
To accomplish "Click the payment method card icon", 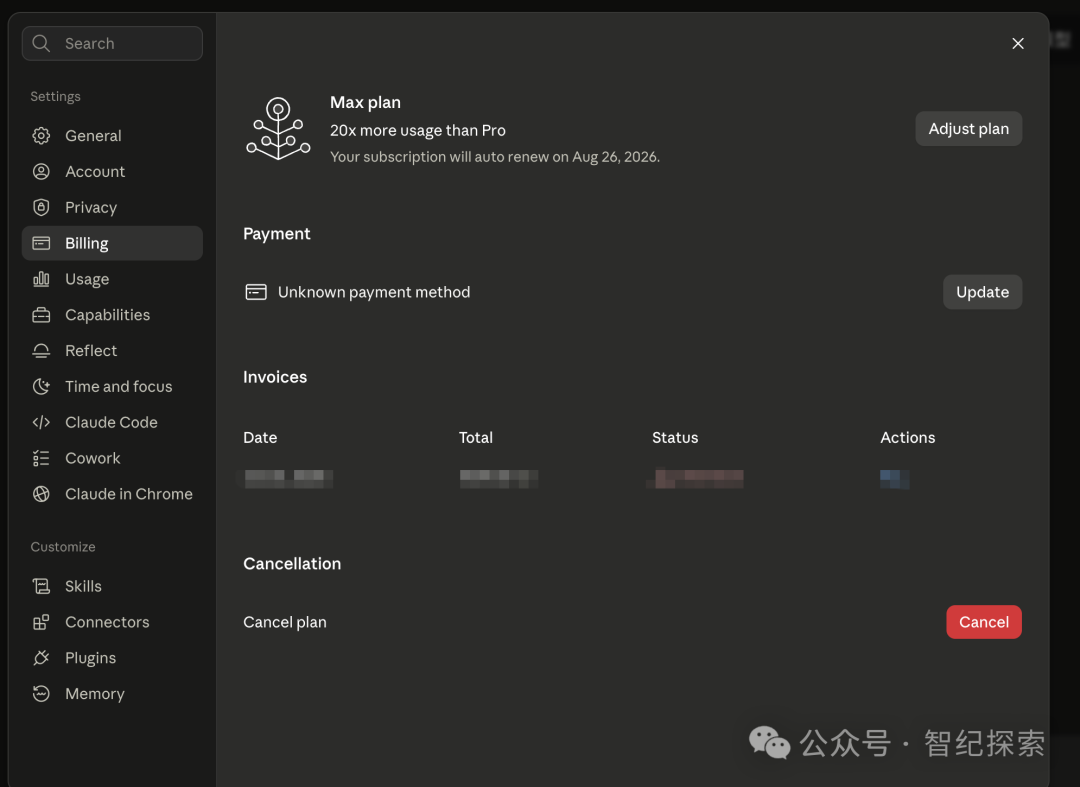I will pyautogui.click(x=256, y=292).
